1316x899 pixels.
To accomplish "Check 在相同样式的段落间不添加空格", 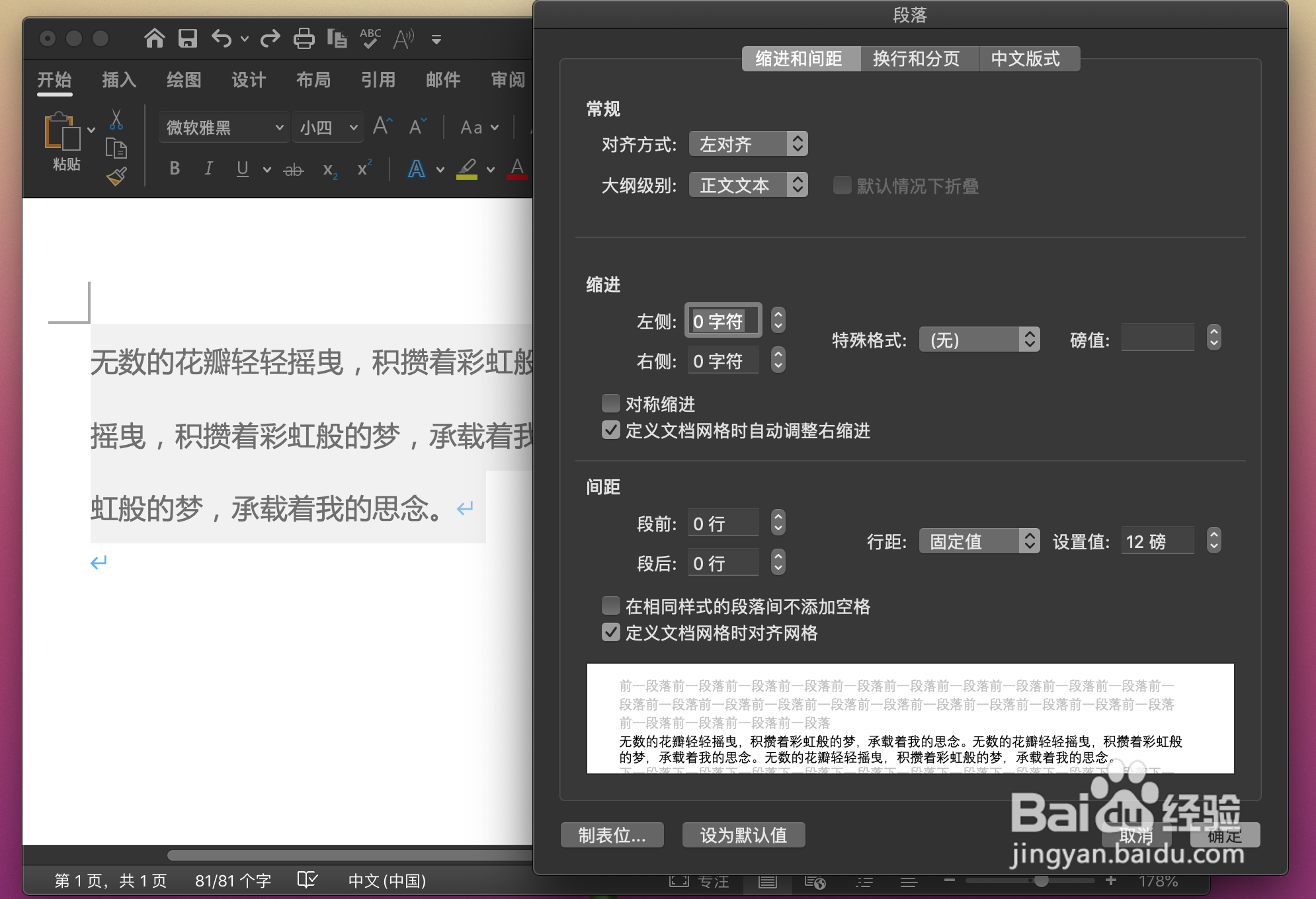I will [610, 606].
